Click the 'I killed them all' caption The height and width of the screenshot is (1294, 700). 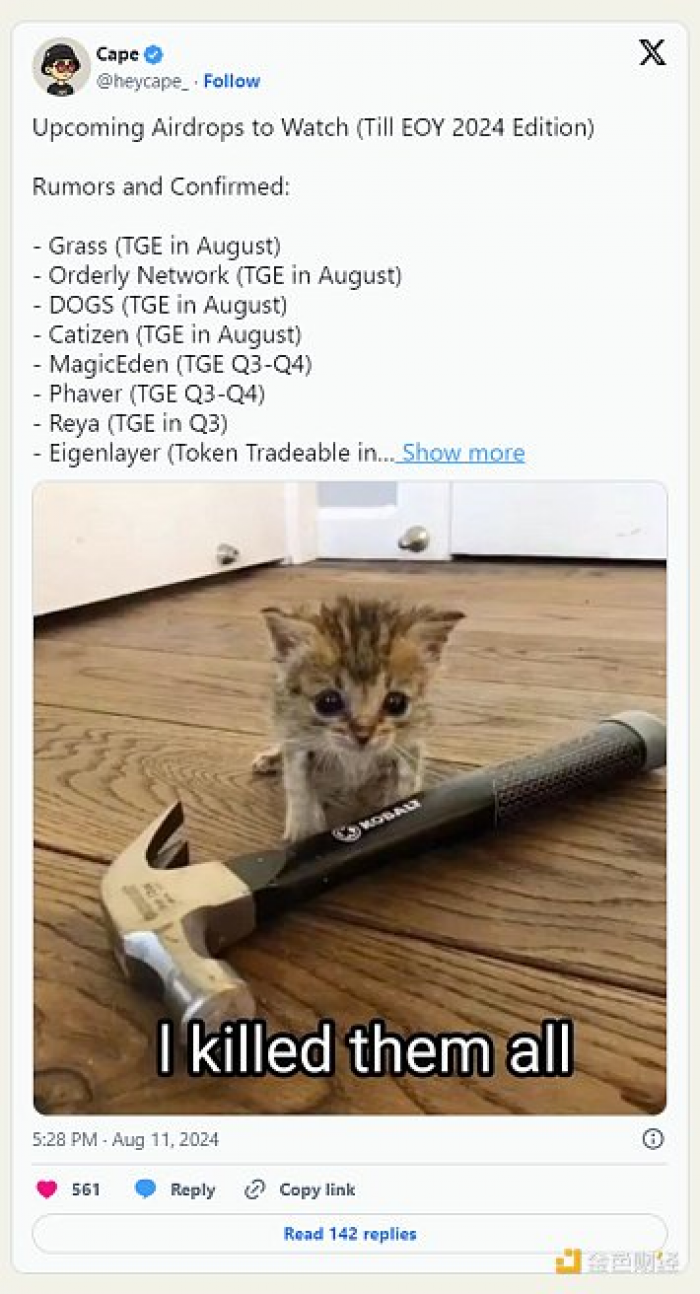(365, 1050)
